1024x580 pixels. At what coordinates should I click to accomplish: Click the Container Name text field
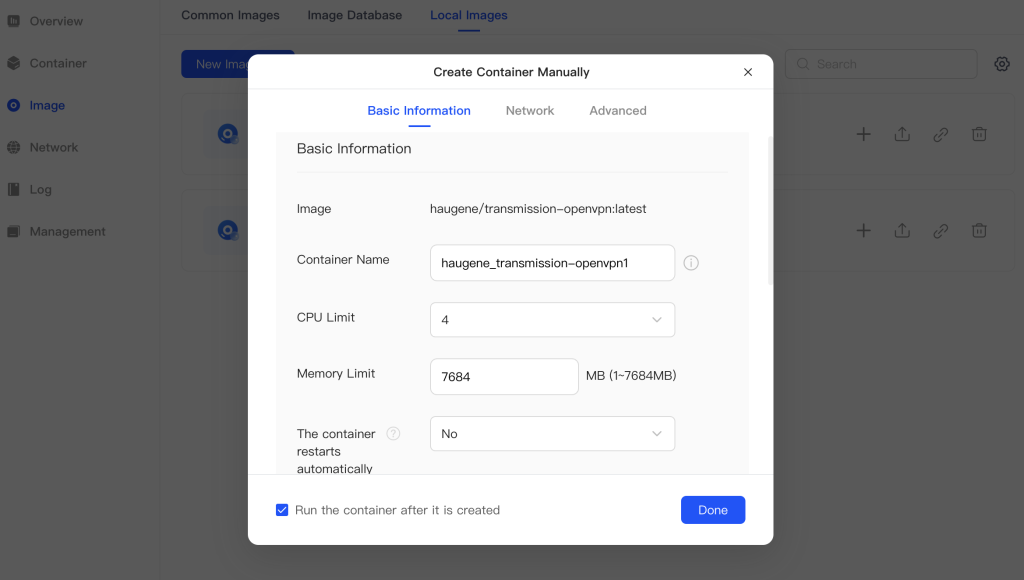pyautogui.click(x=552, y=263)
